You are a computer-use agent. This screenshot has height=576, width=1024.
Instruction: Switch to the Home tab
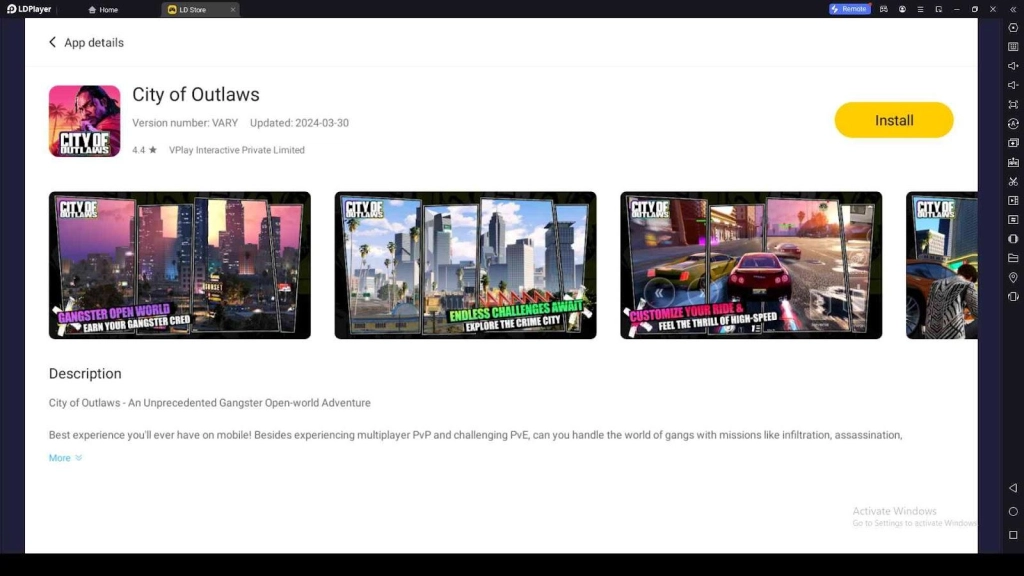103,10
